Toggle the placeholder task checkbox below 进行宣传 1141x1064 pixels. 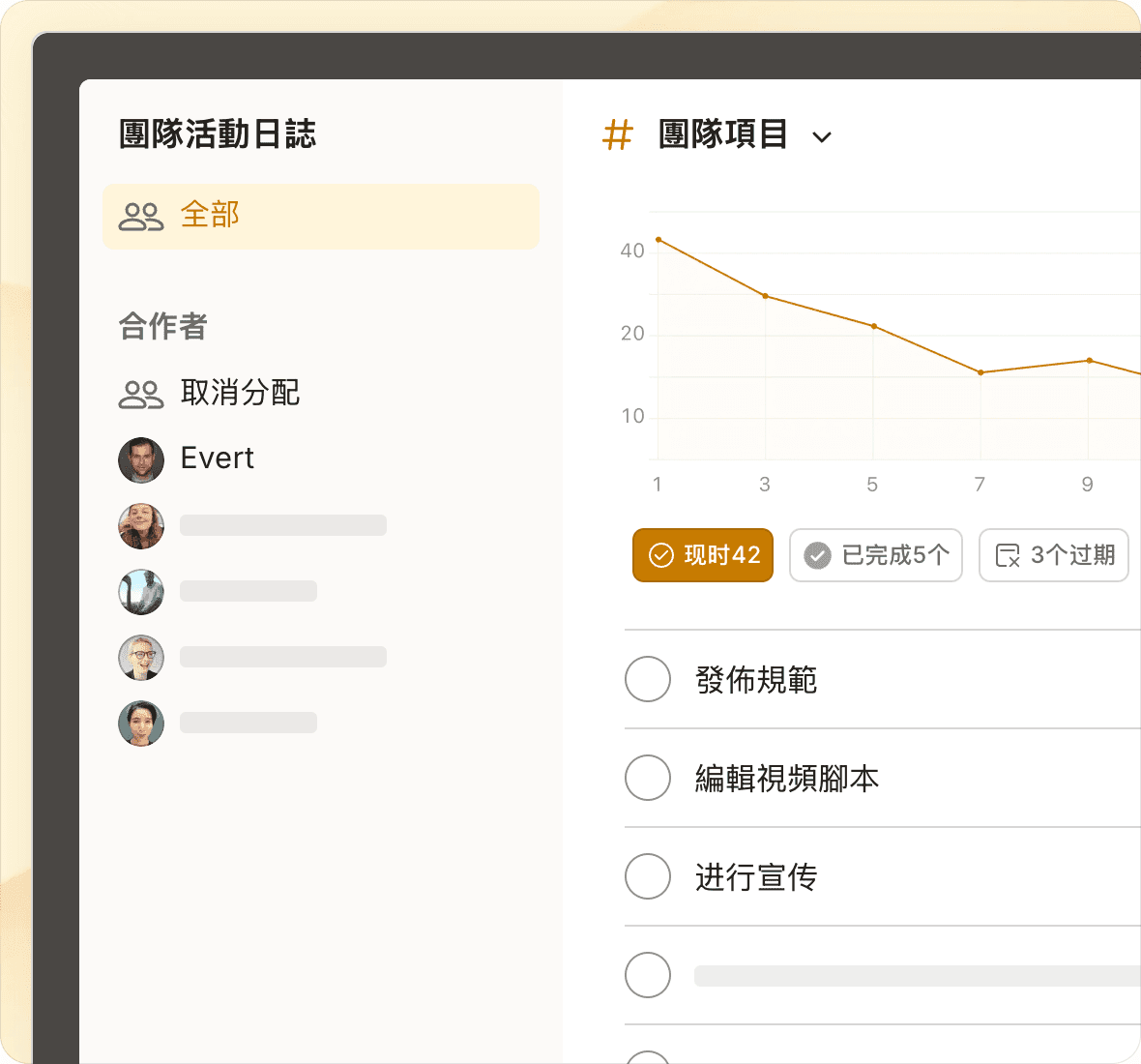click(648, 975)
